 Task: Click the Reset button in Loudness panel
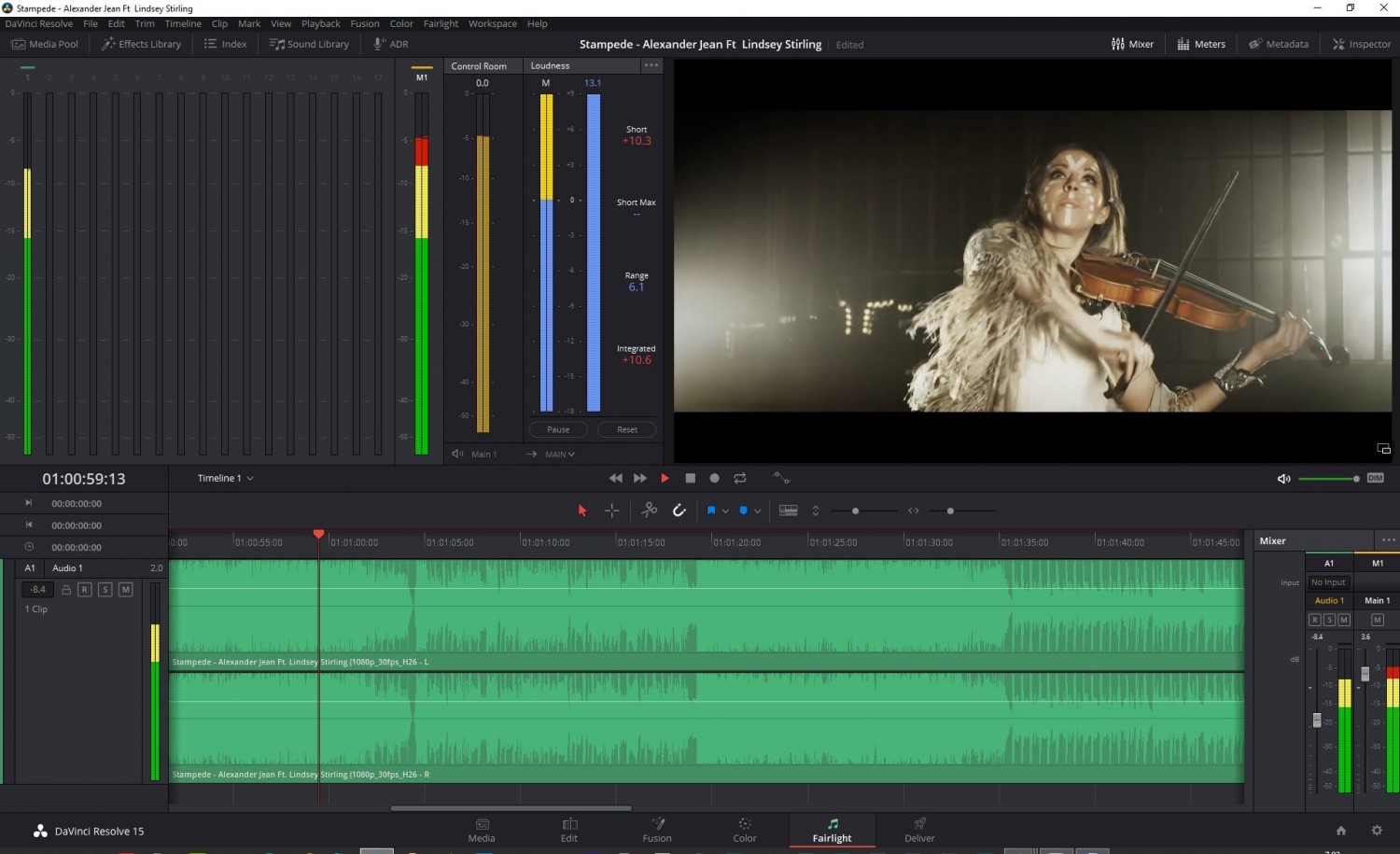(x=627, y=429)
